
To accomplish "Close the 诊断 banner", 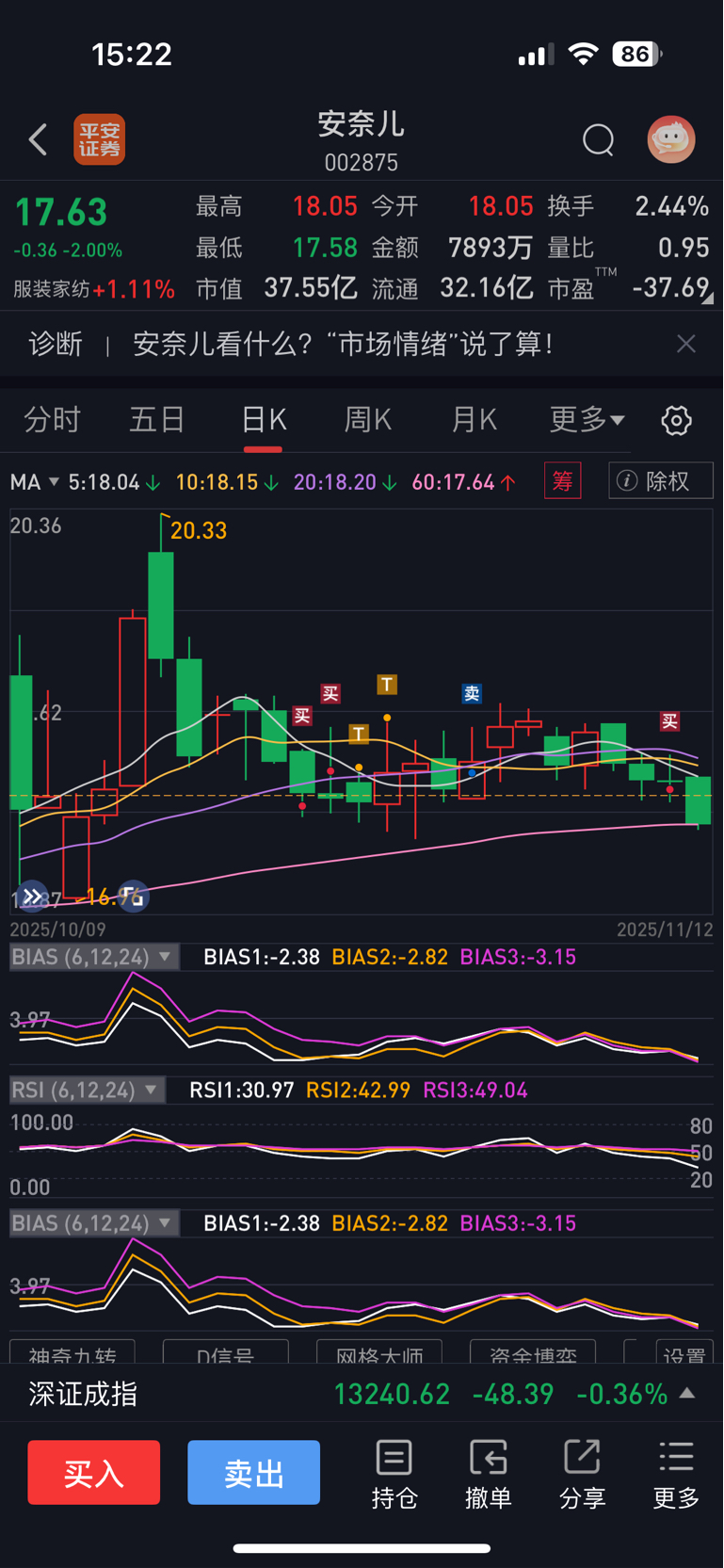I will (686, 344).
